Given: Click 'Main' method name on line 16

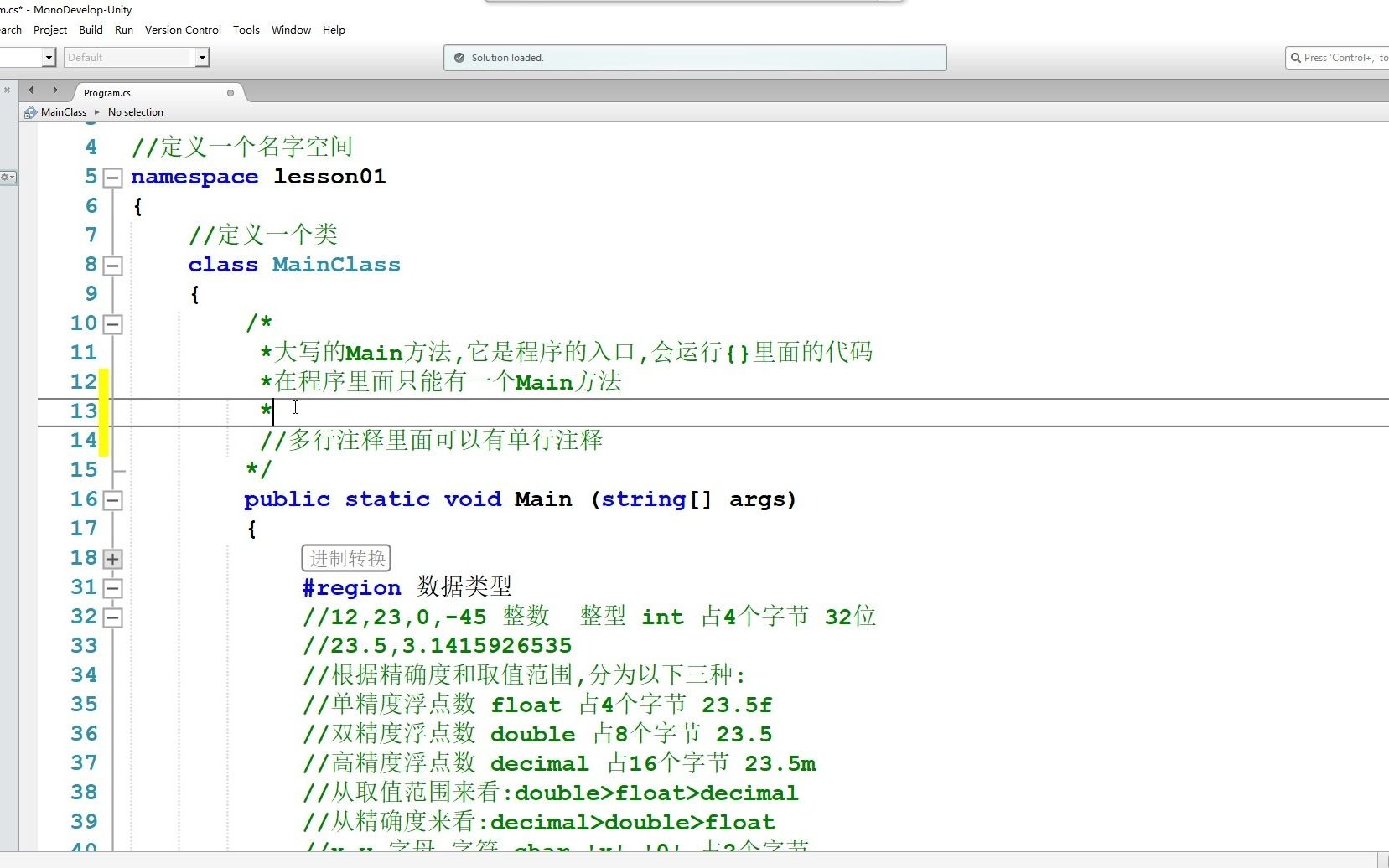Looking at the screenshot, I should click(543, 499).
